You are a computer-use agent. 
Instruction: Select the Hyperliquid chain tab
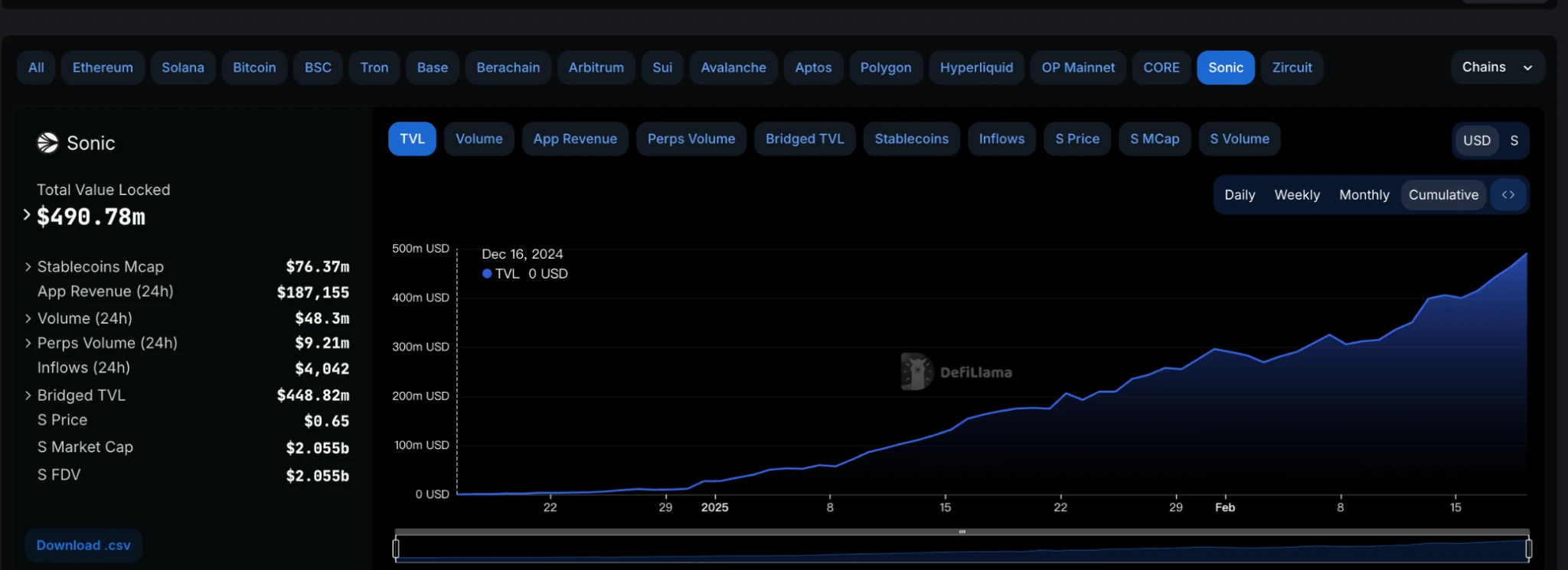(976, 68)
